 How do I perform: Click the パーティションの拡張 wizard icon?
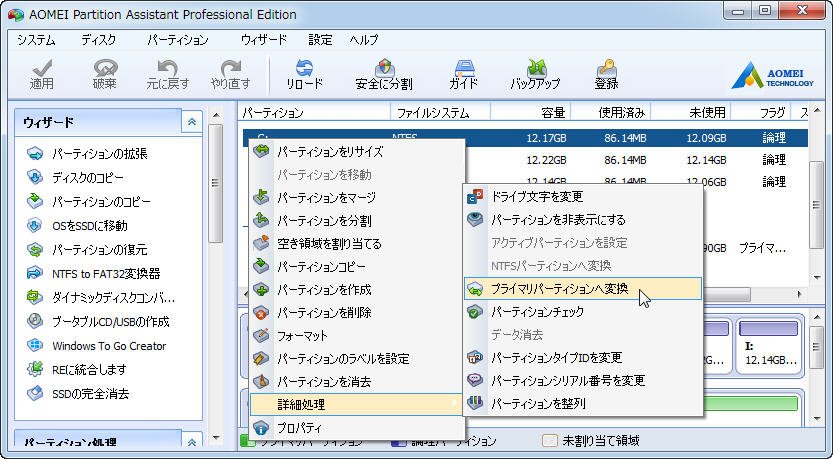click(35, 154)
